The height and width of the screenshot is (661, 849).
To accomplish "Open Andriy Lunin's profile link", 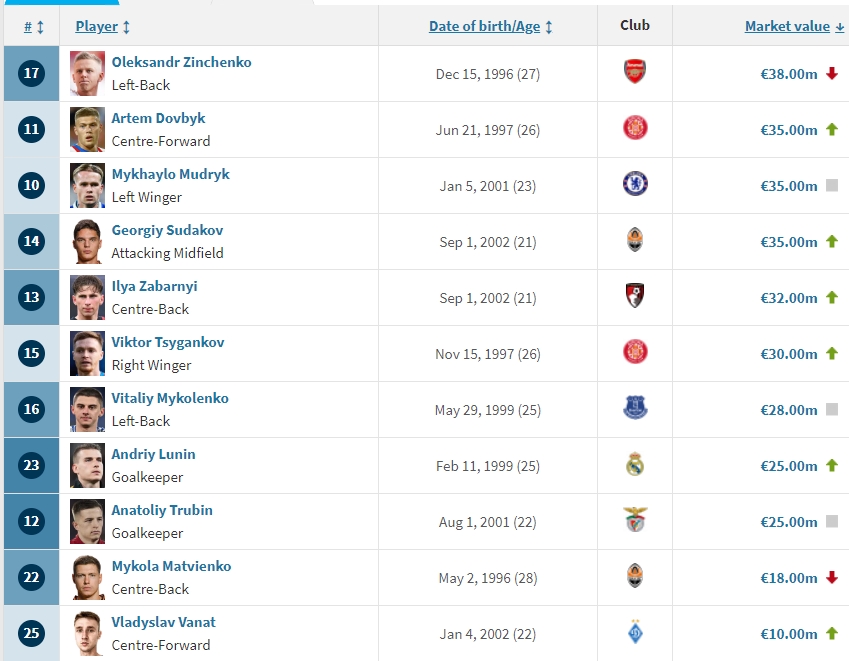I will (153, 454).
